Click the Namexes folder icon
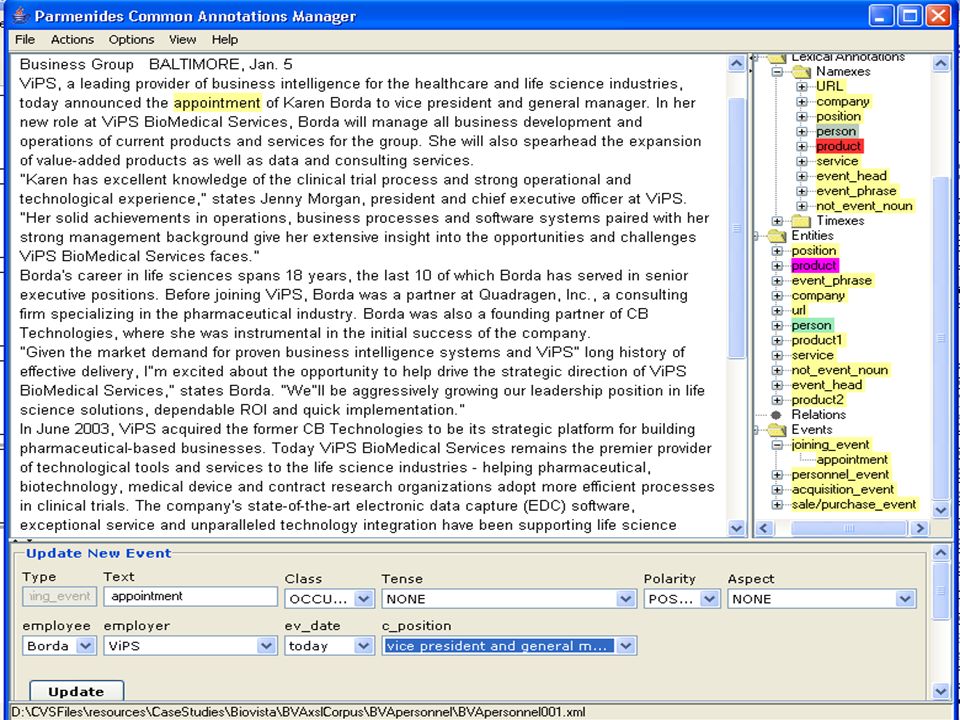 pyautogui.click(x=801, y=72)
